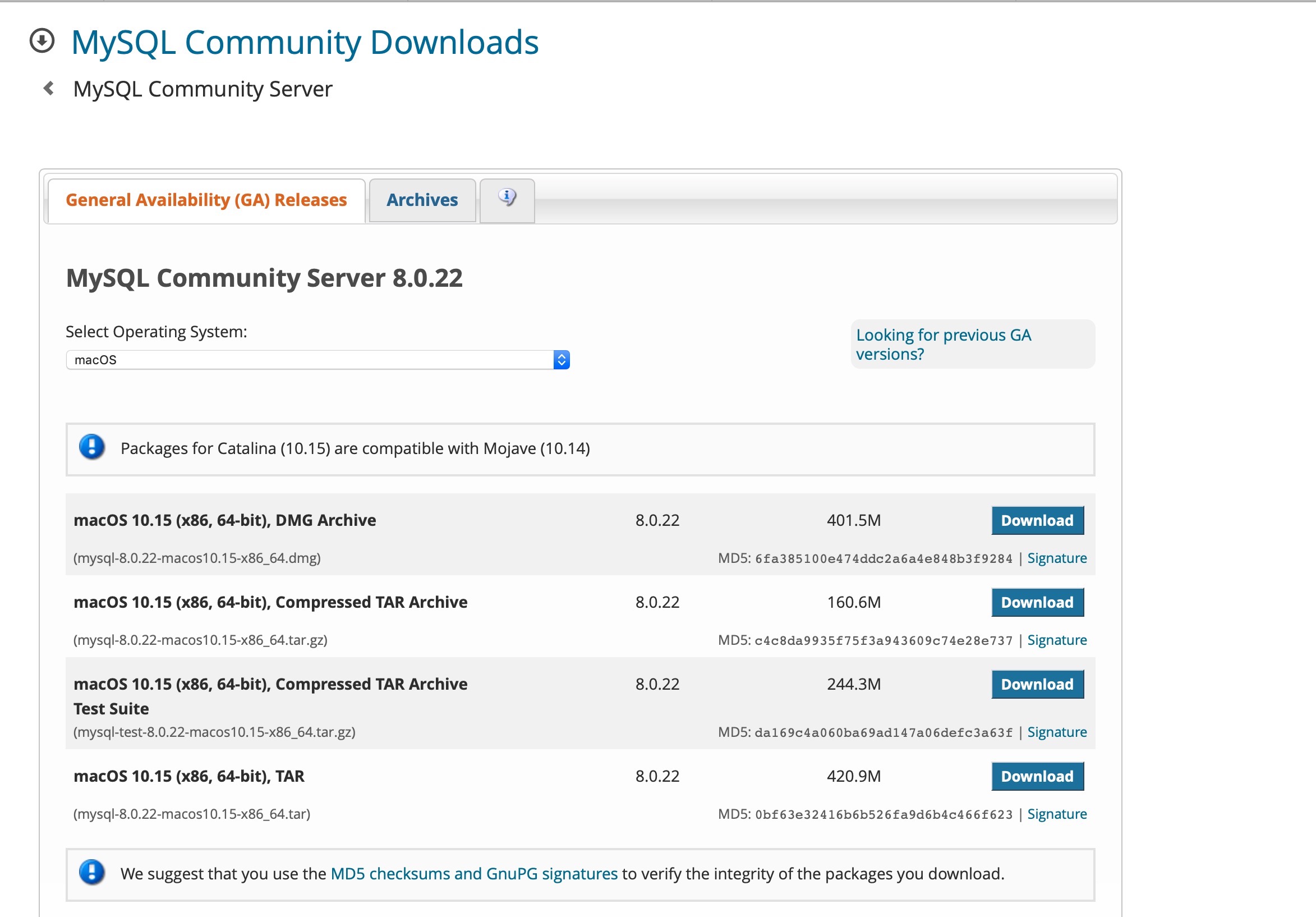Switch to the Archives tab
This screenshot has width=1316, height=917.
pos(422,200)
